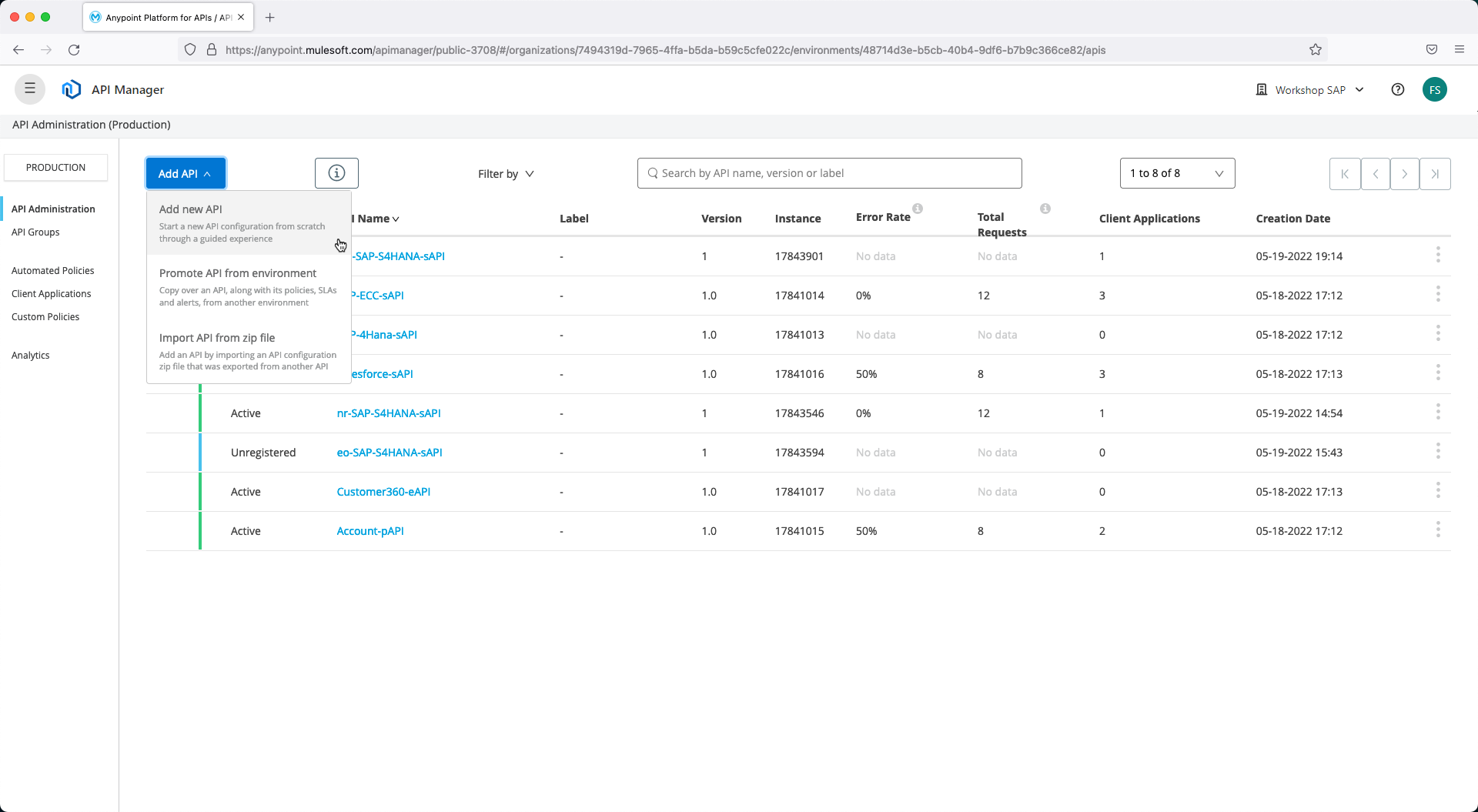
Task: Open the API link for instance 17841013
Action: pos(385,335)
